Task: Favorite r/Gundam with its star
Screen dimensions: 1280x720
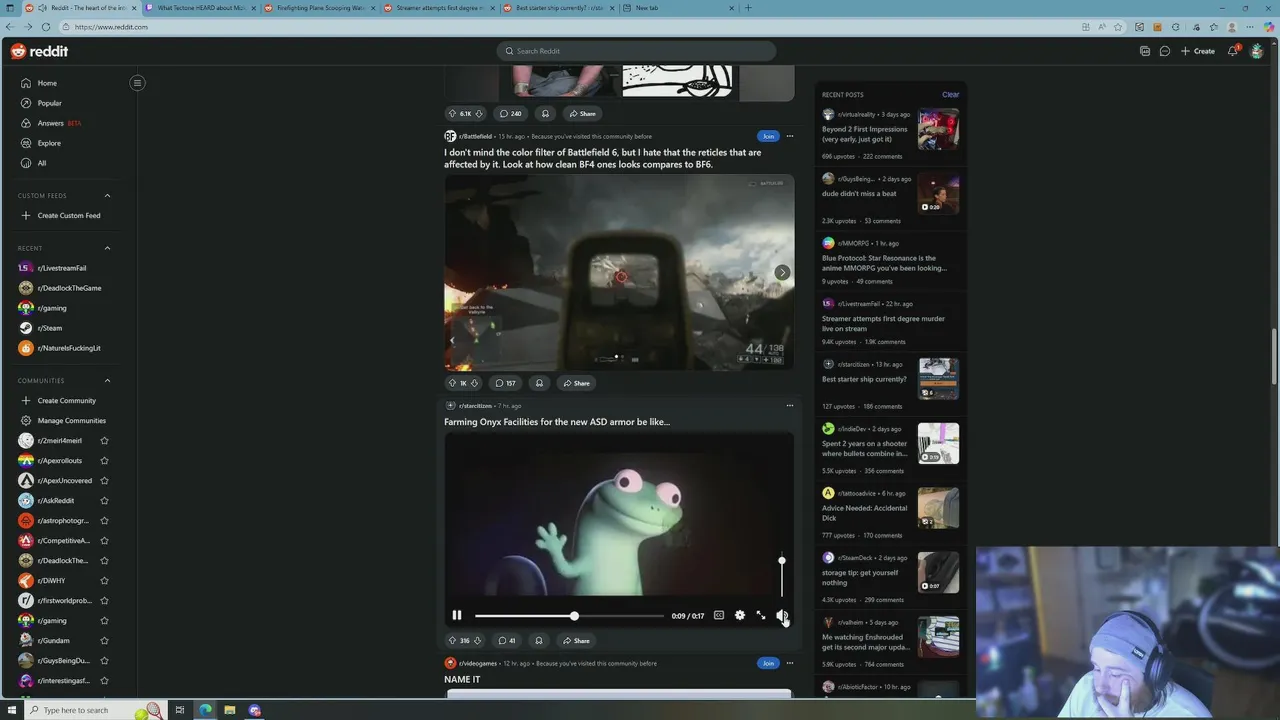Action: [x=104, y=640]
